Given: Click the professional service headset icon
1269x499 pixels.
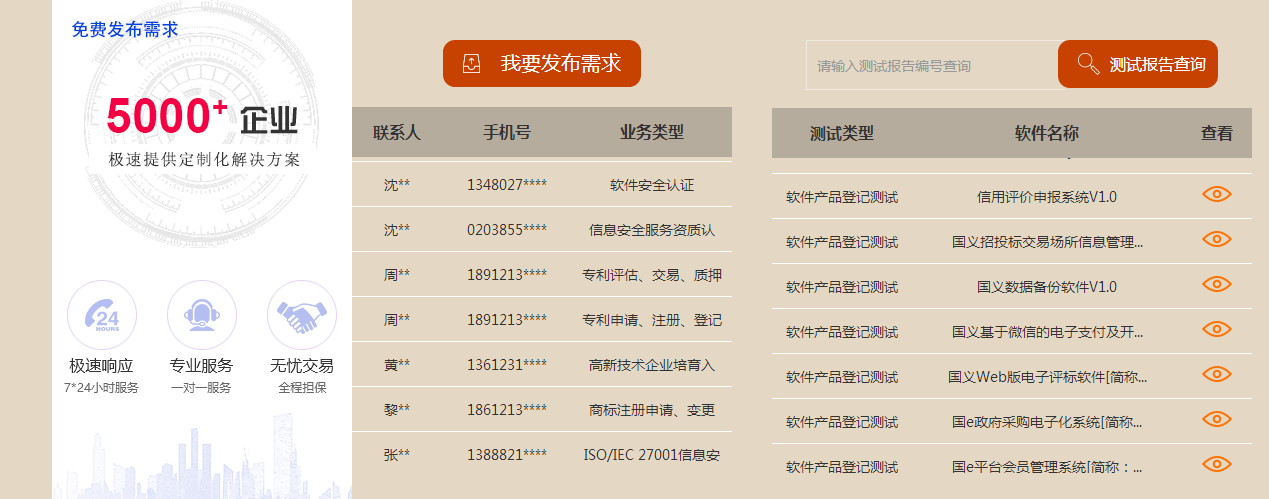Looking at the screenshot, I should point(201,315).
